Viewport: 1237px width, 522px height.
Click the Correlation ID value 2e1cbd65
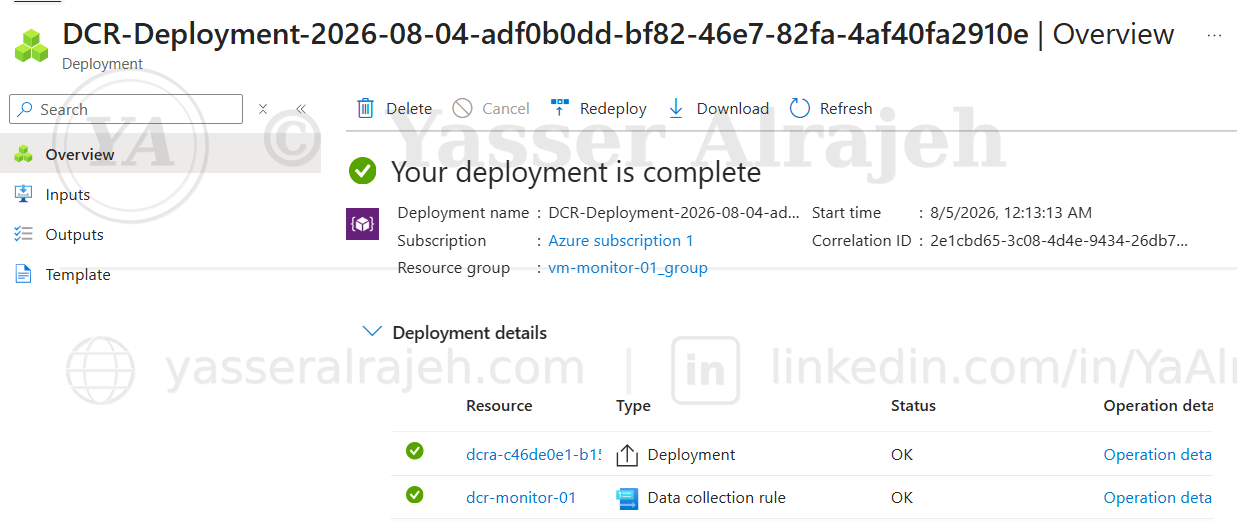click(1059, 240)
